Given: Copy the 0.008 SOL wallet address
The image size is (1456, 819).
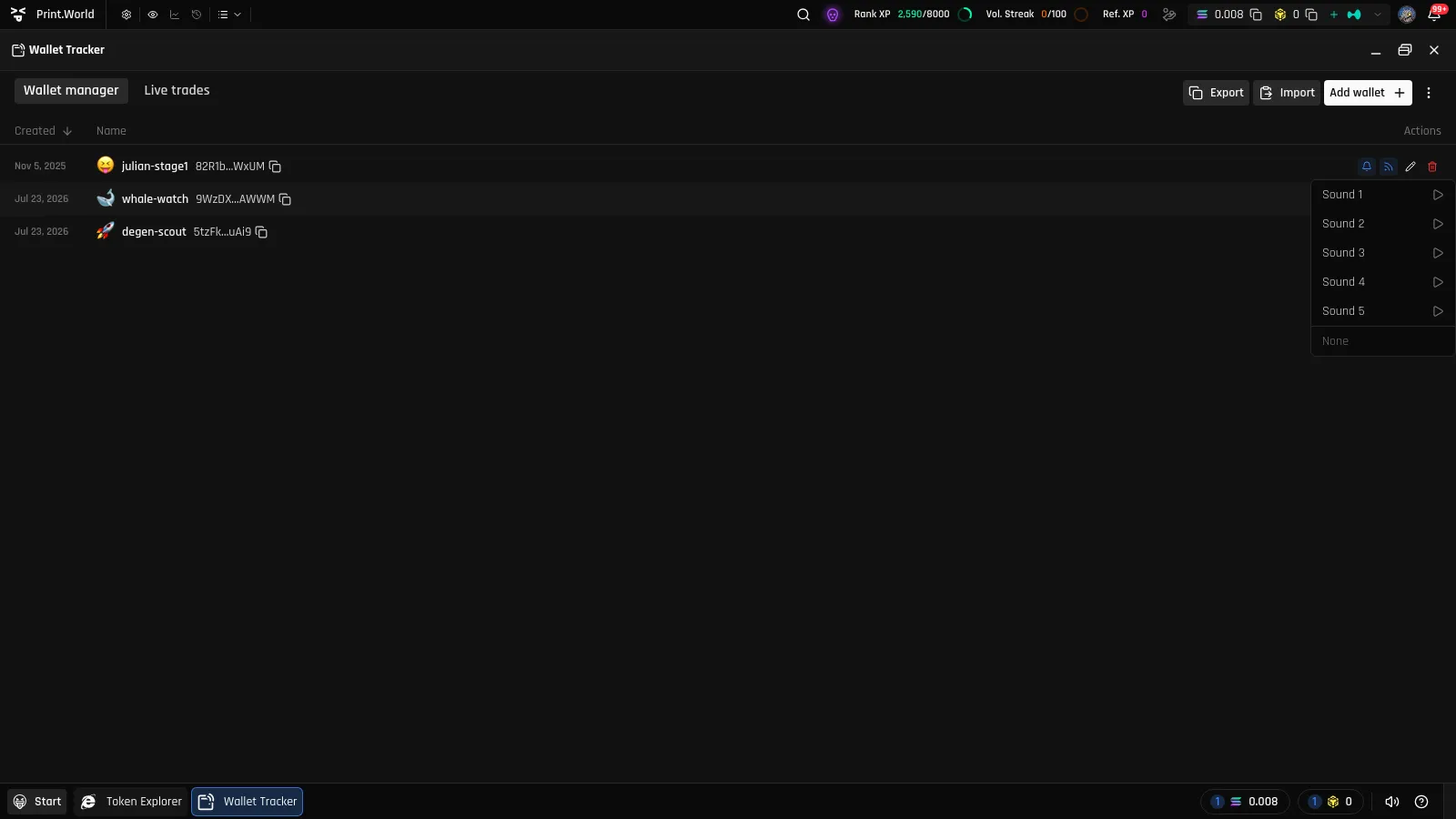Looking at the screenshot, I should pos(1256,15).
